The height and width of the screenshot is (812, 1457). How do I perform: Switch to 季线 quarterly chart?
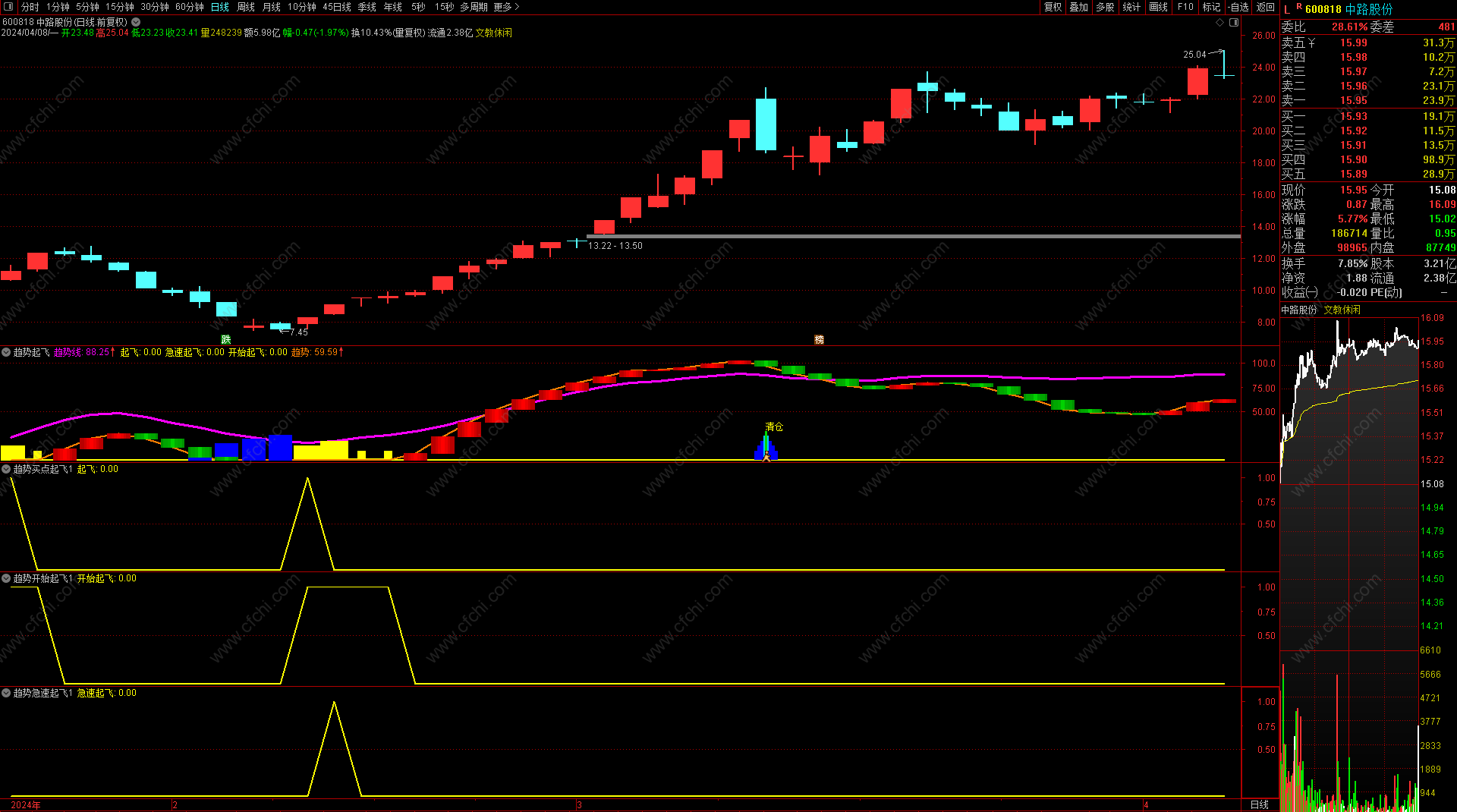coord(367,7)
